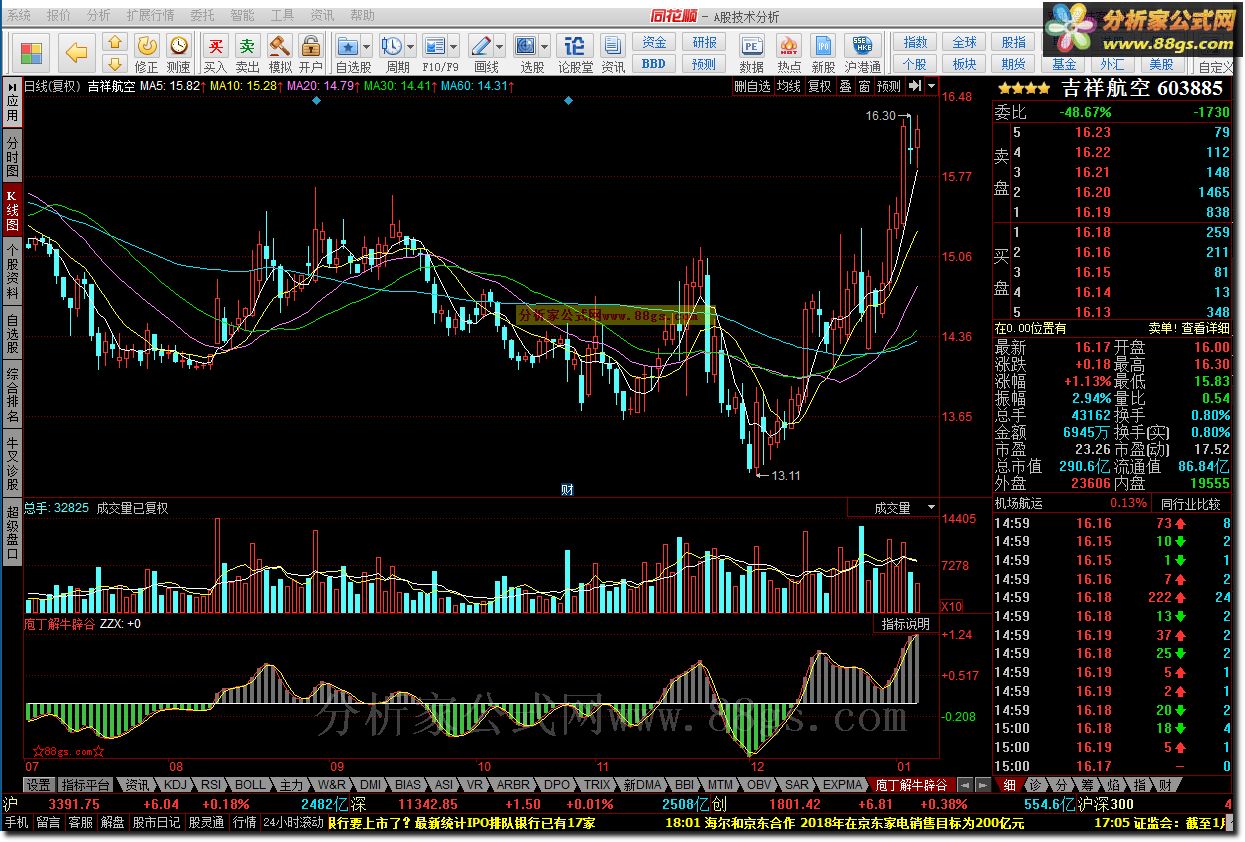Switch to the 分时图 sidebar tab
The image size is (1245, 842).
click(x=11, y=157)
